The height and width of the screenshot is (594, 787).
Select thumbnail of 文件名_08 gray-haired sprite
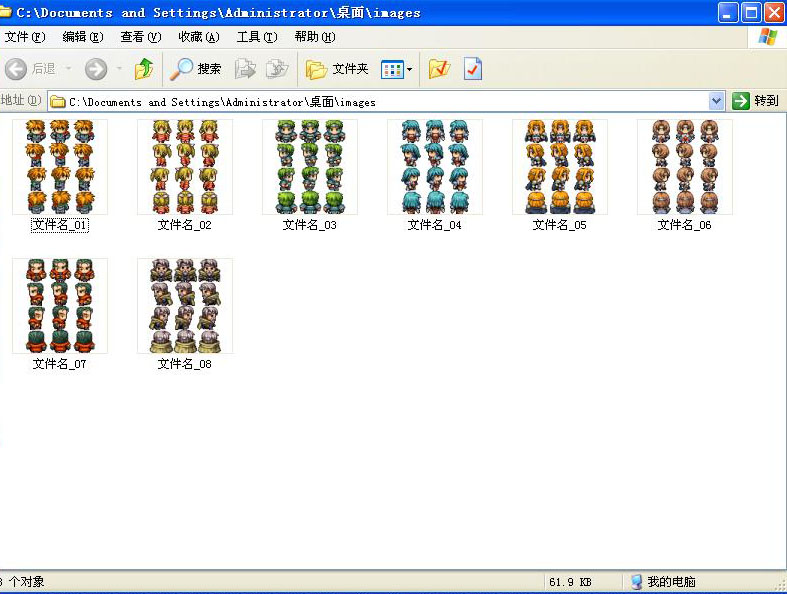point(185,306)
